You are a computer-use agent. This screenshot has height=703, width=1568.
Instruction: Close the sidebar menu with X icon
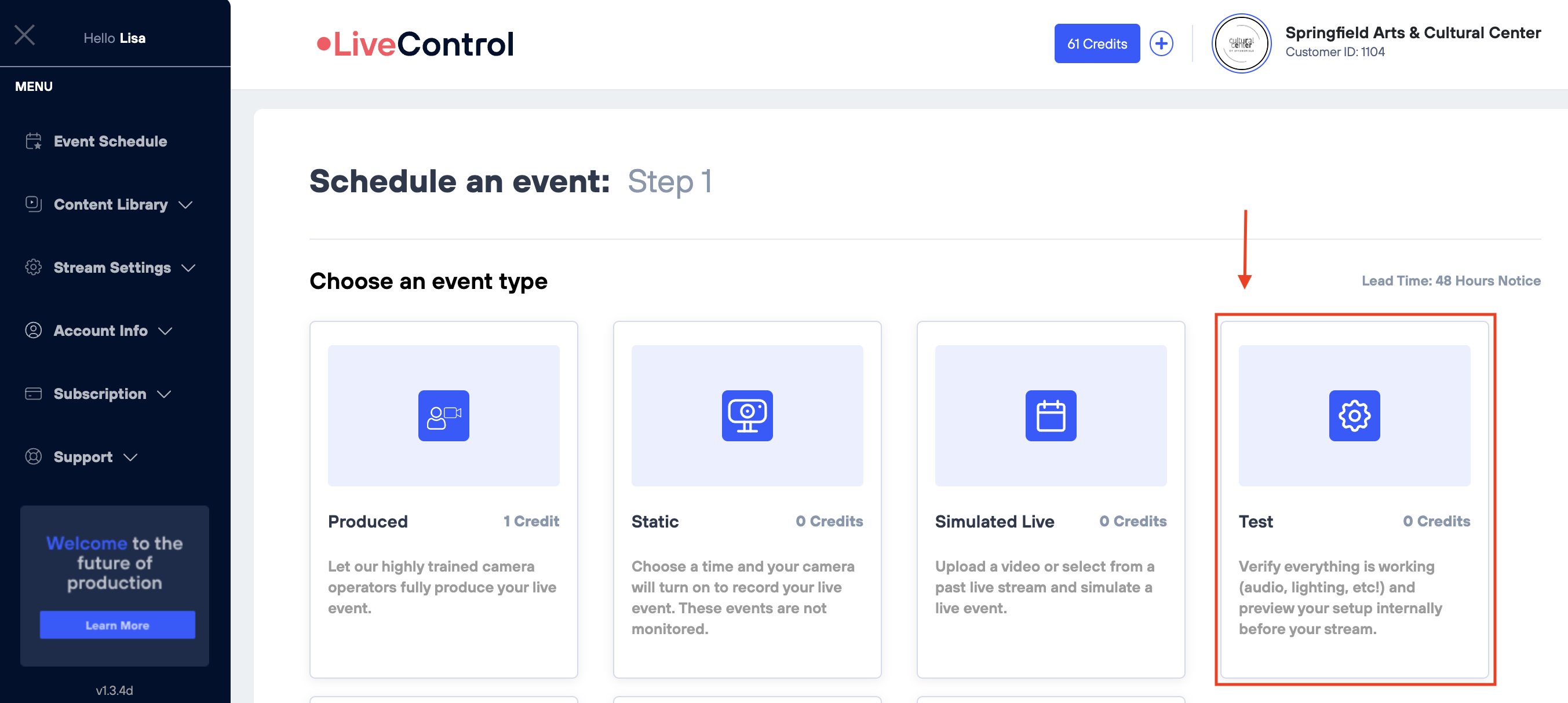24,35
